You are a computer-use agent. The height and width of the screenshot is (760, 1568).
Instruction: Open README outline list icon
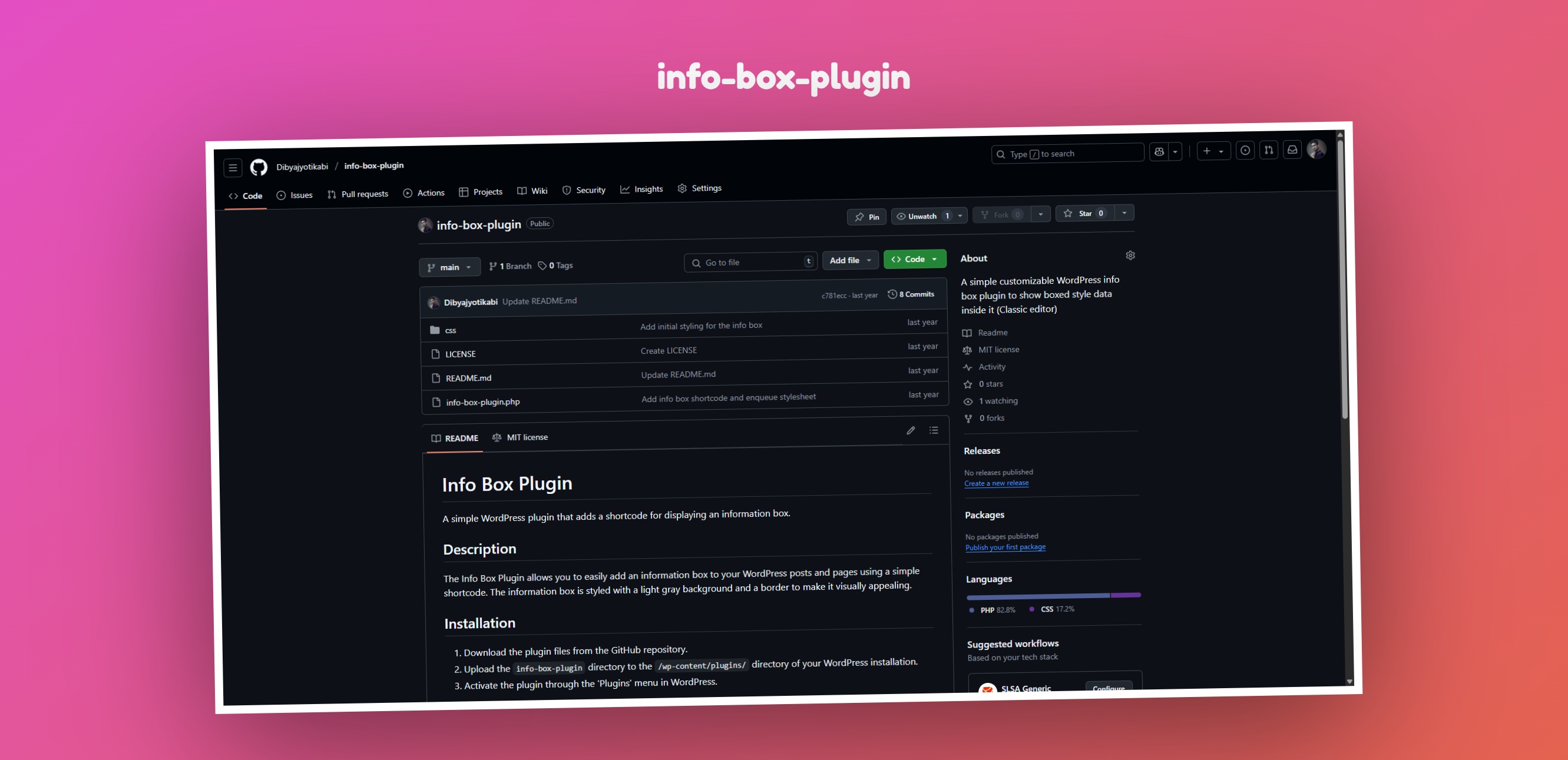934,430
